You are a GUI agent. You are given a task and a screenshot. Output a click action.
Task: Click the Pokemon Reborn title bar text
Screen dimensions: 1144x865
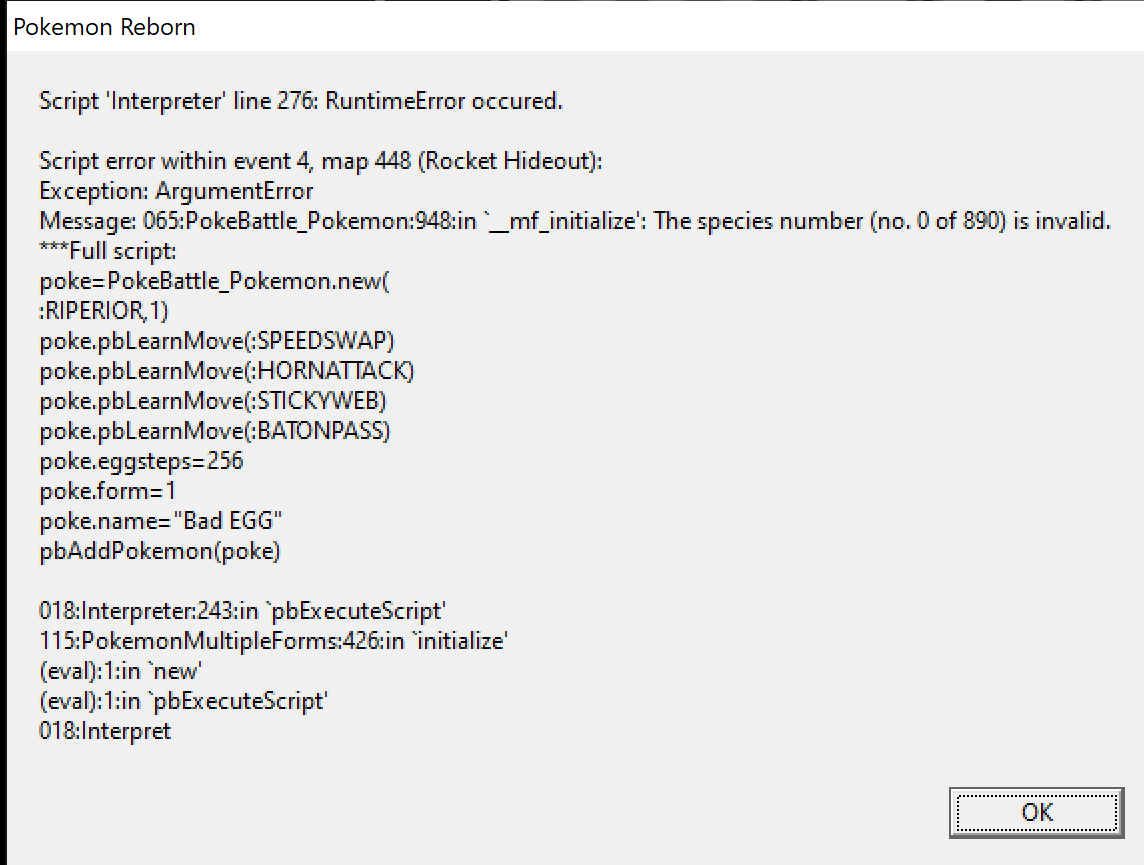point(104,27)
